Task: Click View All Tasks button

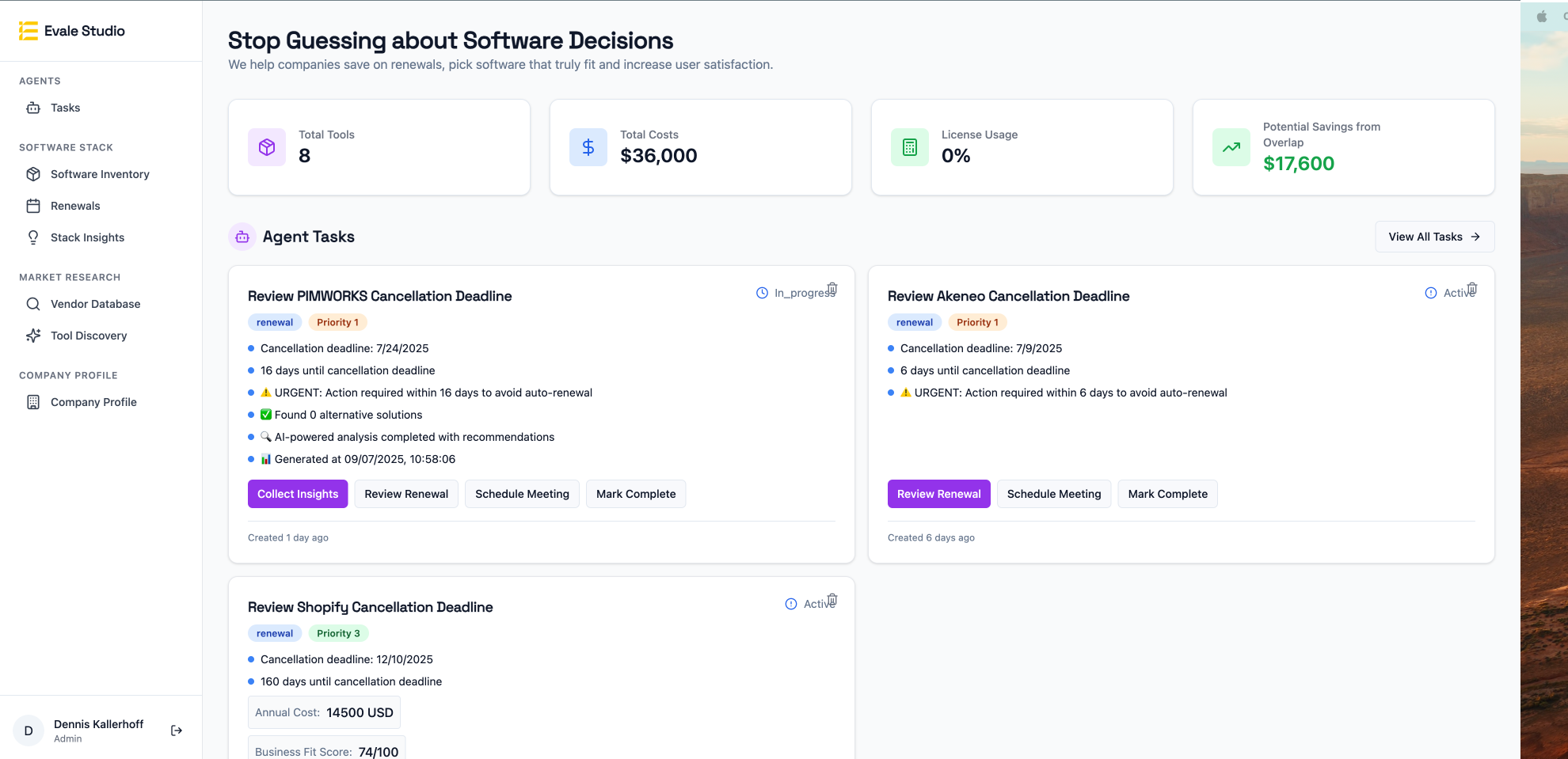Action: pos(1434,237)
